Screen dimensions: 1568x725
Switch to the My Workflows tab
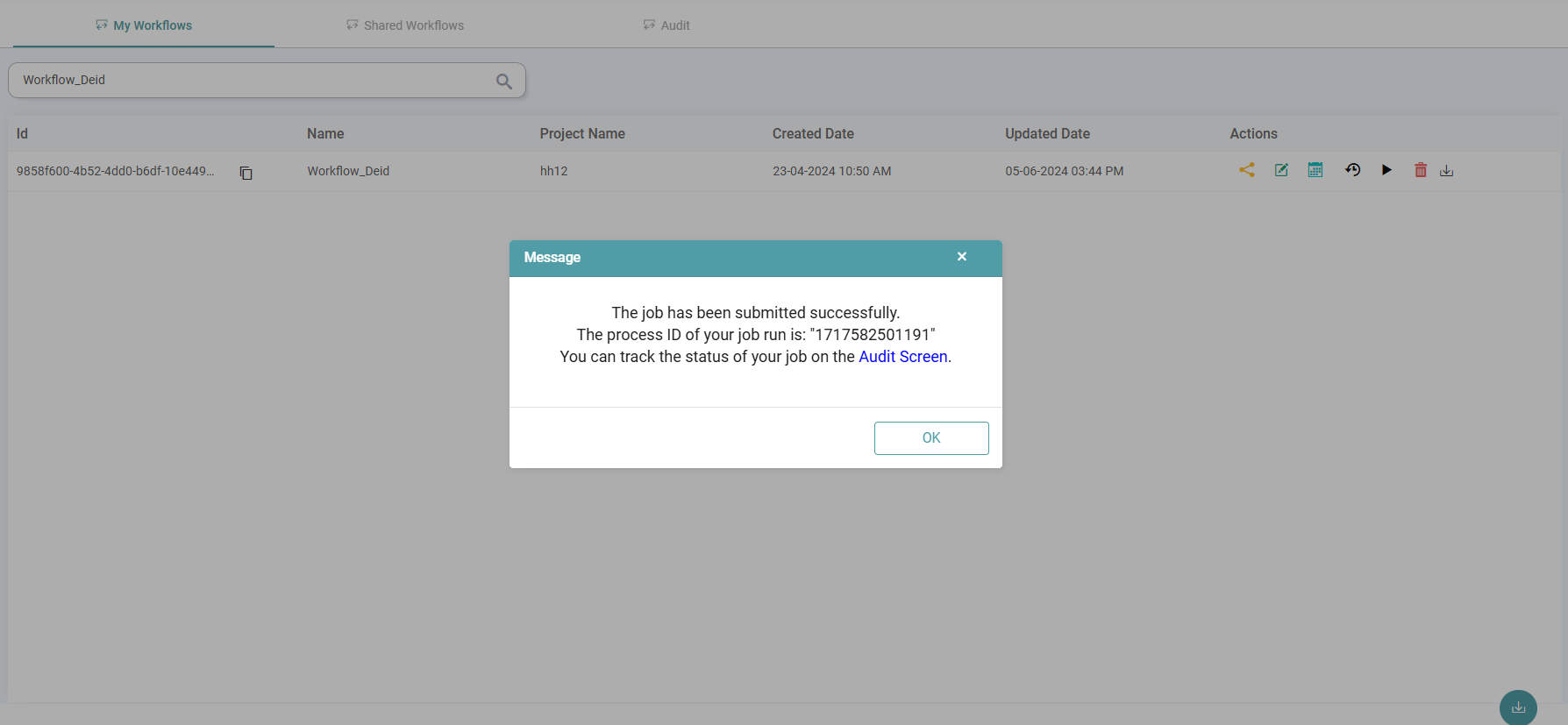[x=144, y=25]
